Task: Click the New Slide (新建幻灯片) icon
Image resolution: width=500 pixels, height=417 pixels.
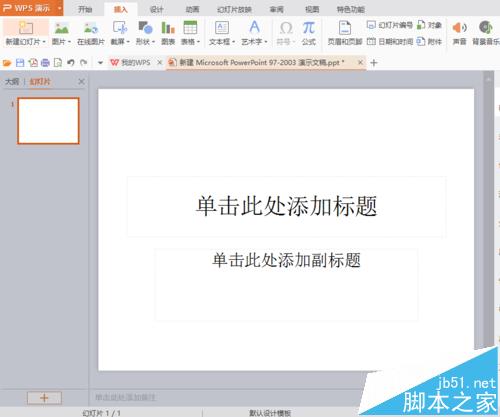Action: tap(25, 28)
